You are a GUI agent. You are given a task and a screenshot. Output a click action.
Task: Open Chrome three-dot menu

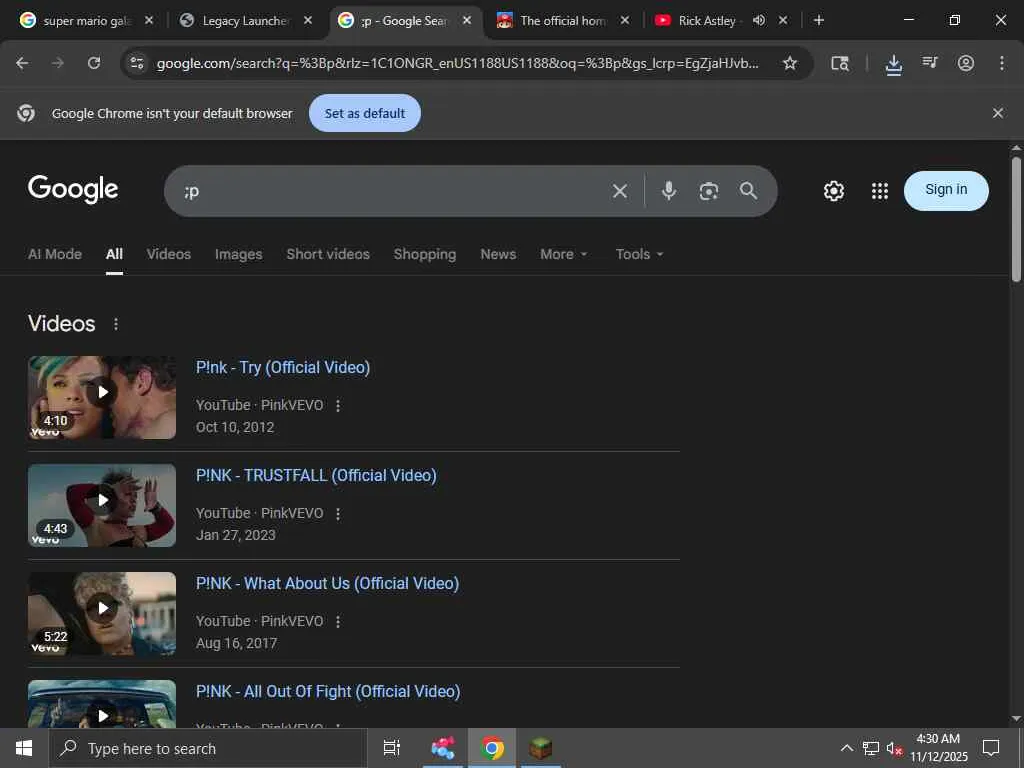coord(1002,63)
